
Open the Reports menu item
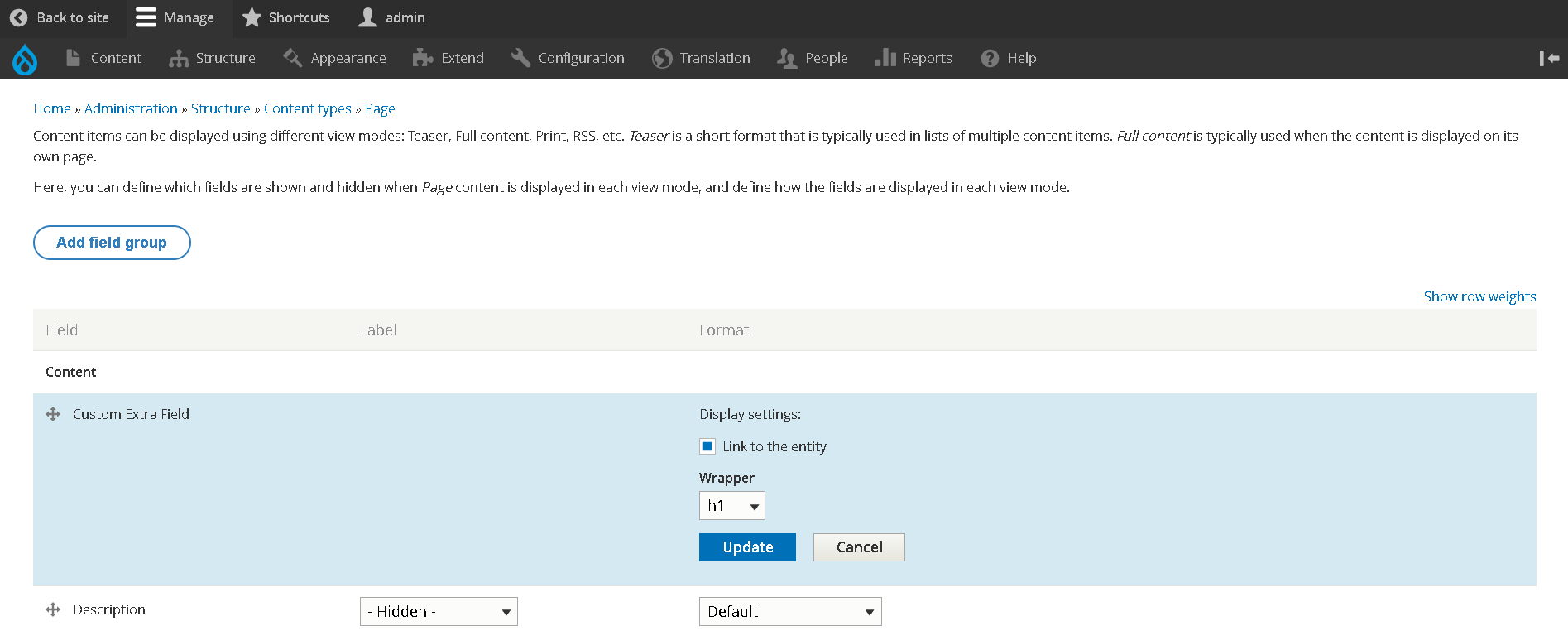coord(914,58)
